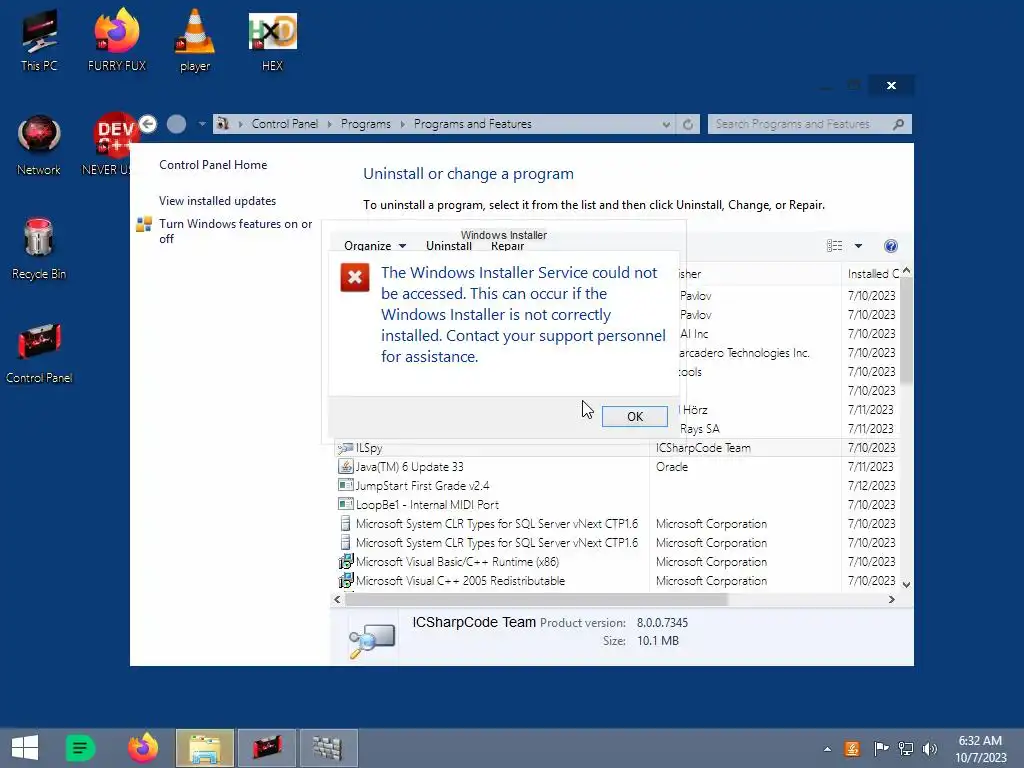This screenshot has height=768, width=1024.
Task: Select the Recycle Bin desktop icon
Action: pos(39,249)
